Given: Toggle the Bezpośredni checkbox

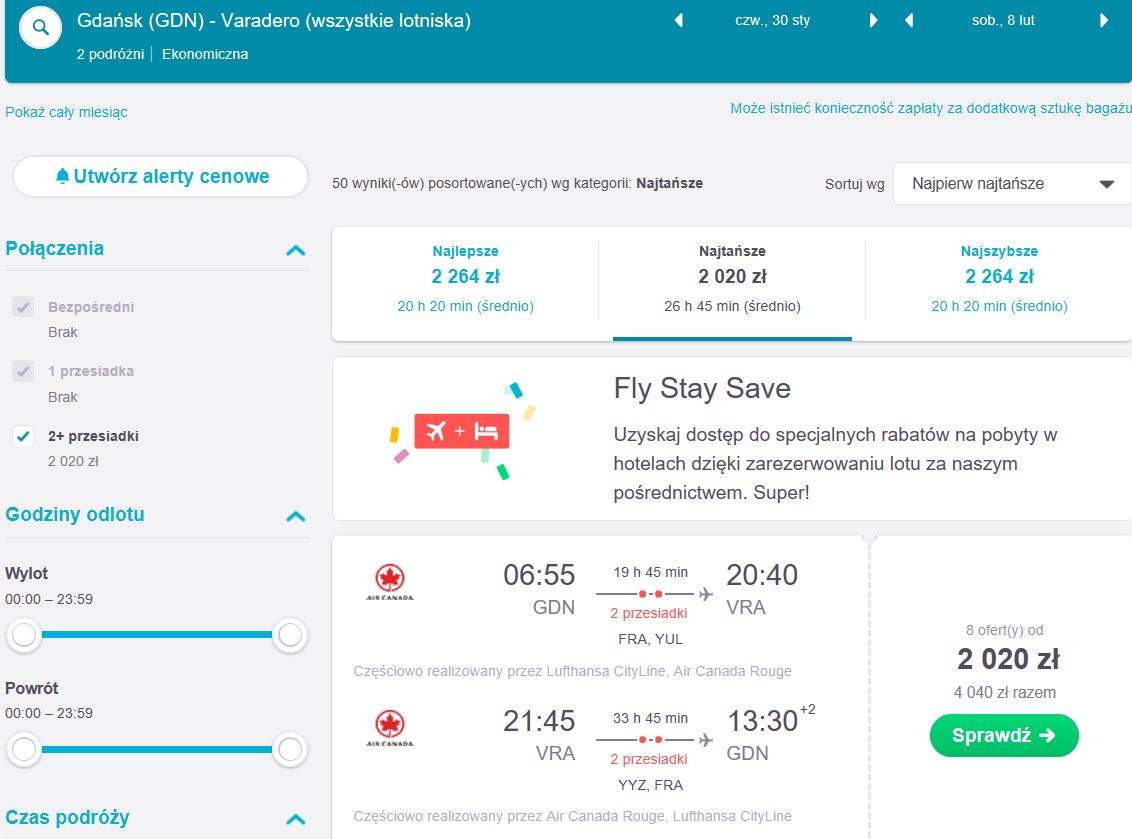Looking at the screenshot, I should point(23,307).
